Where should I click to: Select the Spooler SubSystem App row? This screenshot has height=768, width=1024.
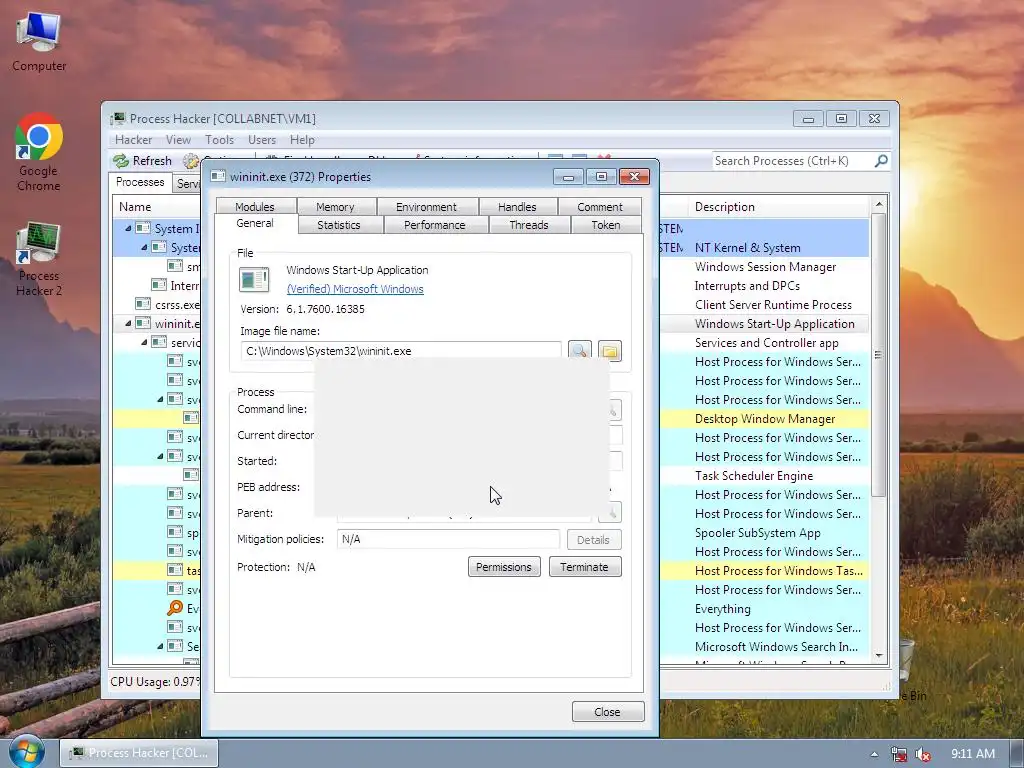point(764,533)
